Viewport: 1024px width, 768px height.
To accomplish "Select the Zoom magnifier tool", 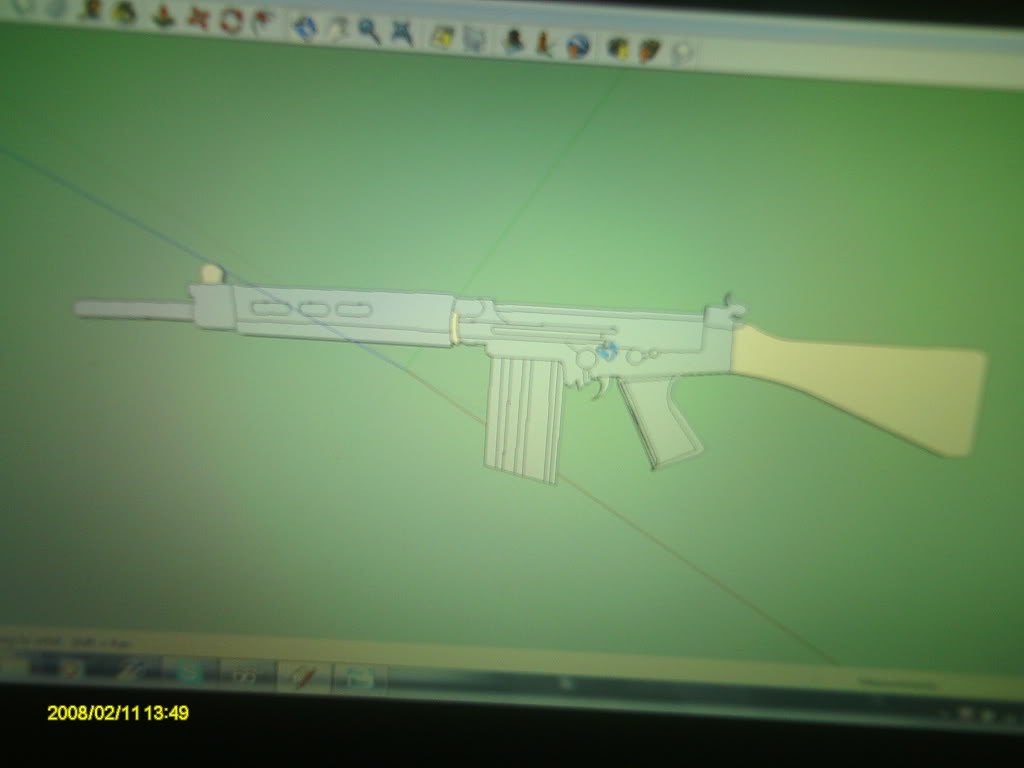I will (x=370, y=31).
